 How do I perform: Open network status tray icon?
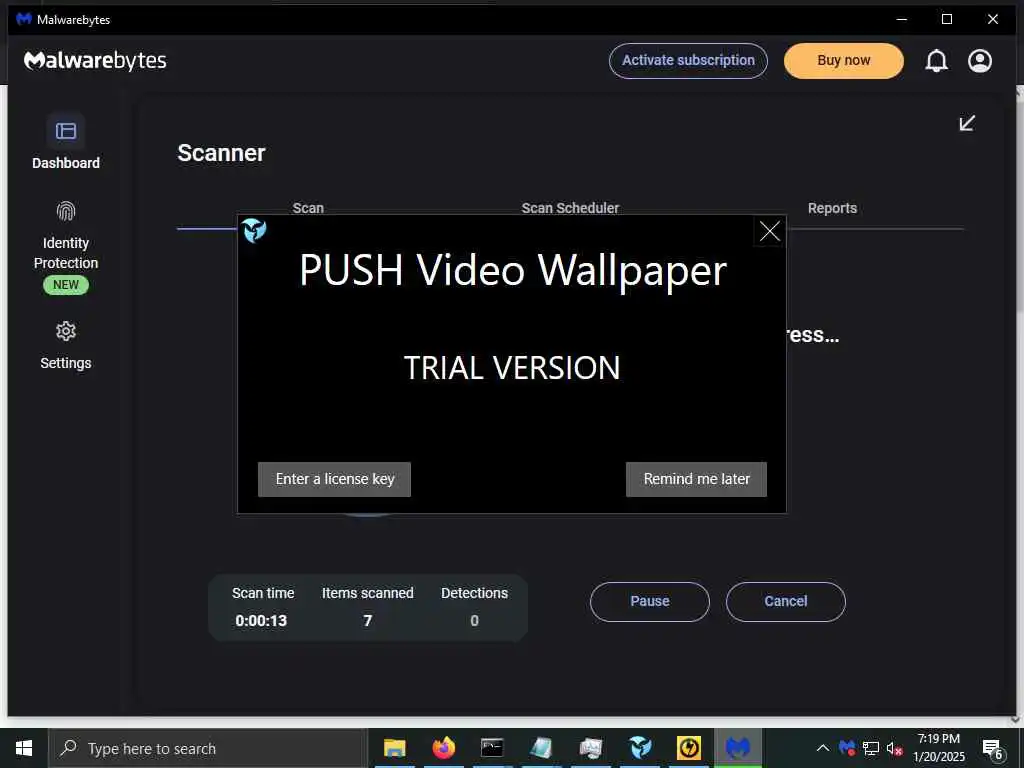(x=871, y=748)
